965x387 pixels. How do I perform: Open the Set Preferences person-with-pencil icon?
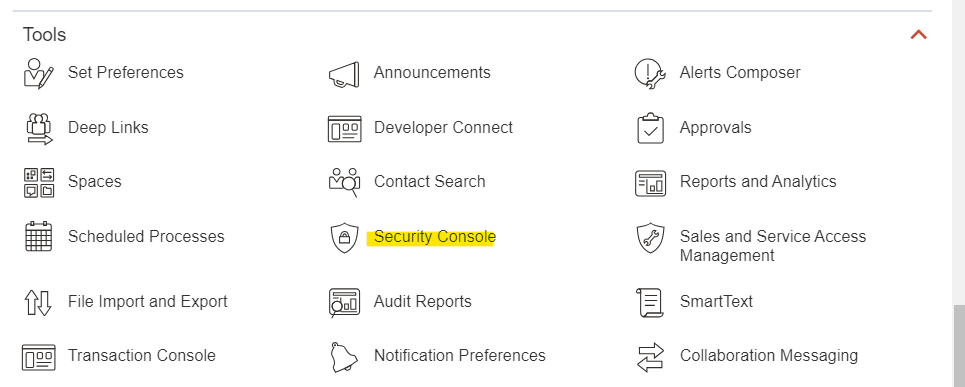(39, 73)
